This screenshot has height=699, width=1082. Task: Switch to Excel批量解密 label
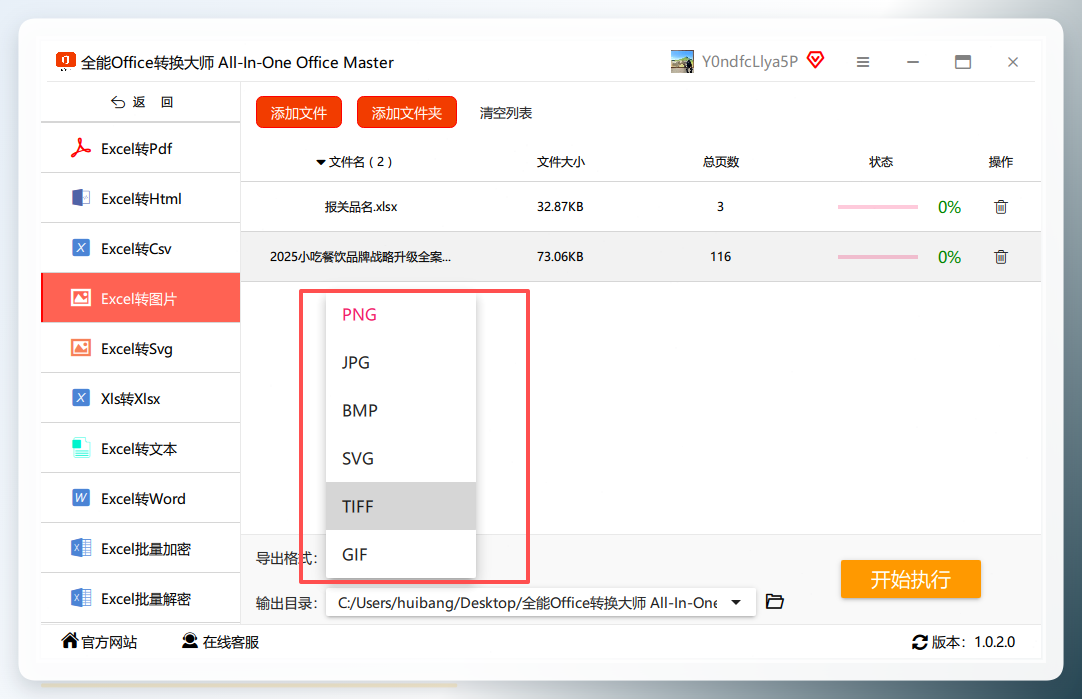tap(146, 599)
